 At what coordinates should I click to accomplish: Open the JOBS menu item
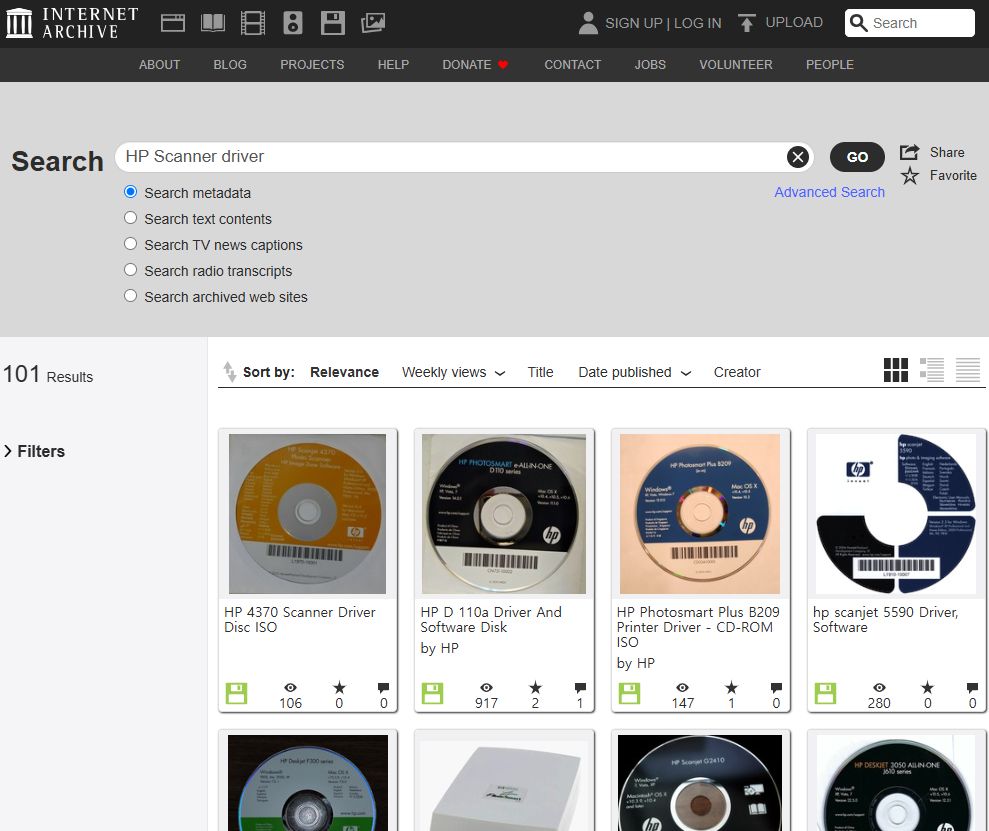pyautogui.click(x=650, y=65)
